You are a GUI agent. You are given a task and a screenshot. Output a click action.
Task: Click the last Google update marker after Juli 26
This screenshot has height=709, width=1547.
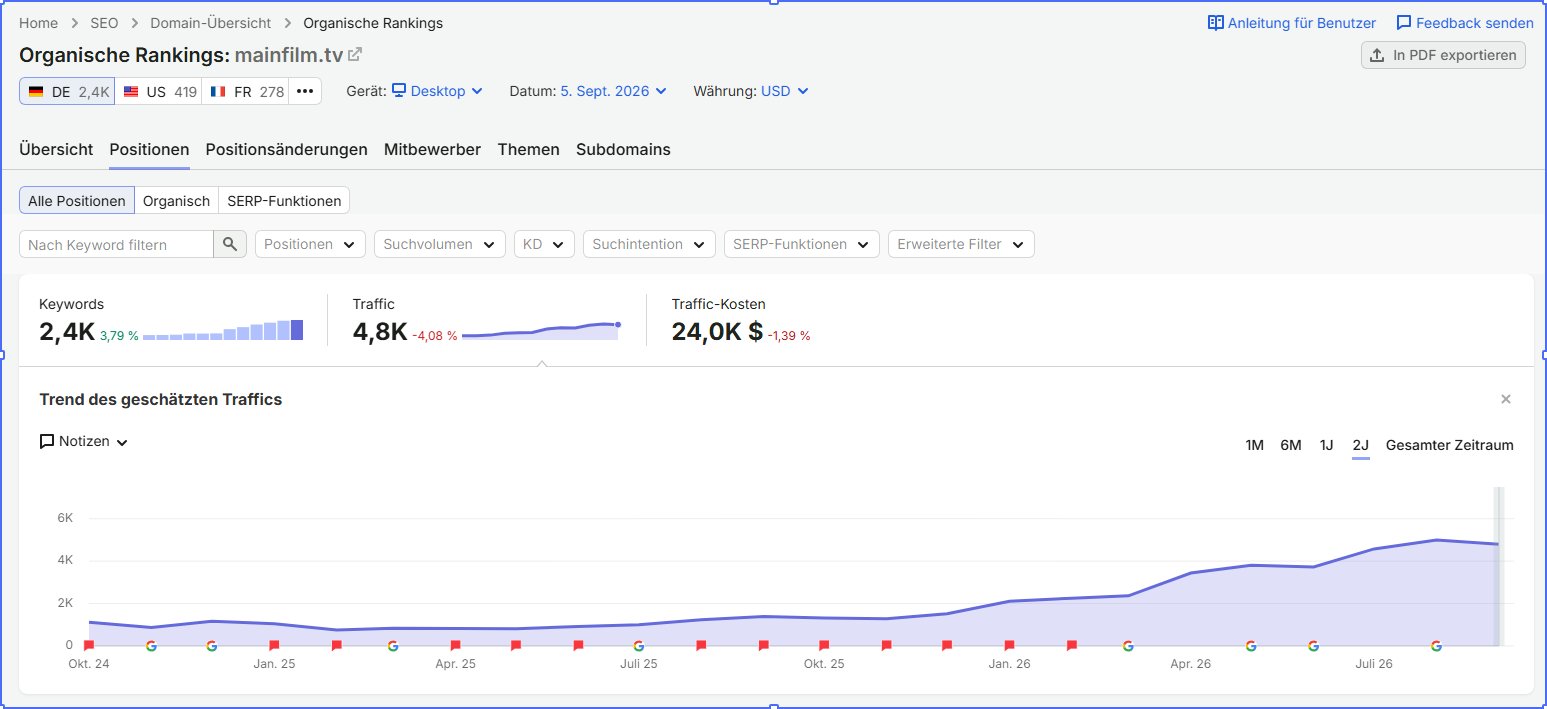tap(1436, 646)
